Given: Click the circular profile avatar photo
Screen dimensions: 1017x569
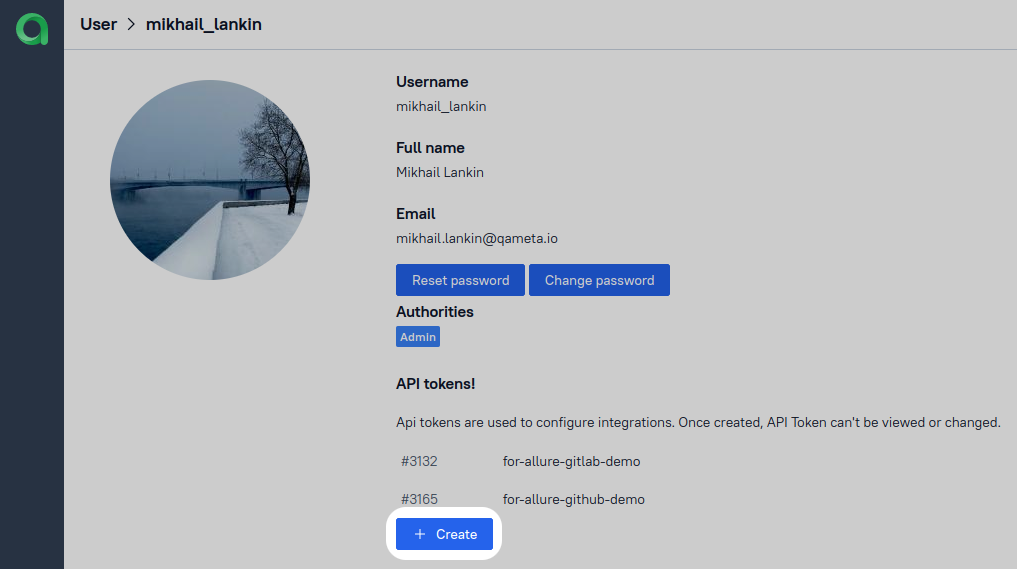Looking at the screenshot, I should (x=210, y=180).
